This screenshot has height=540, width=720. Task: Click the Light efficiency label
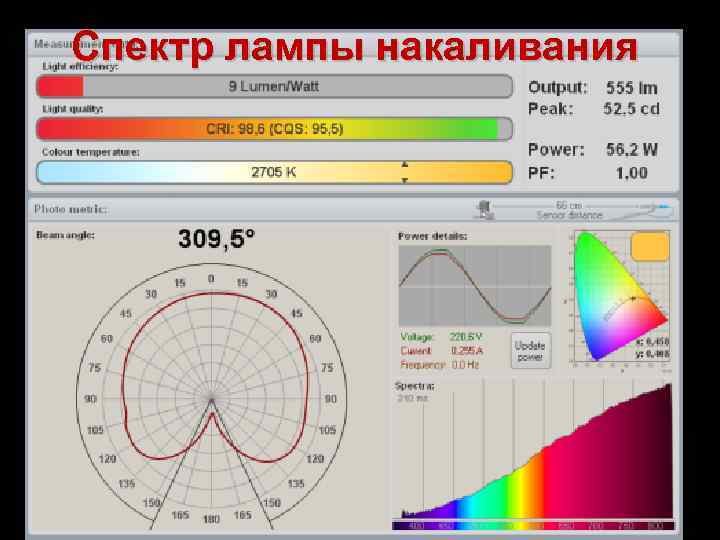pos(80,67)
